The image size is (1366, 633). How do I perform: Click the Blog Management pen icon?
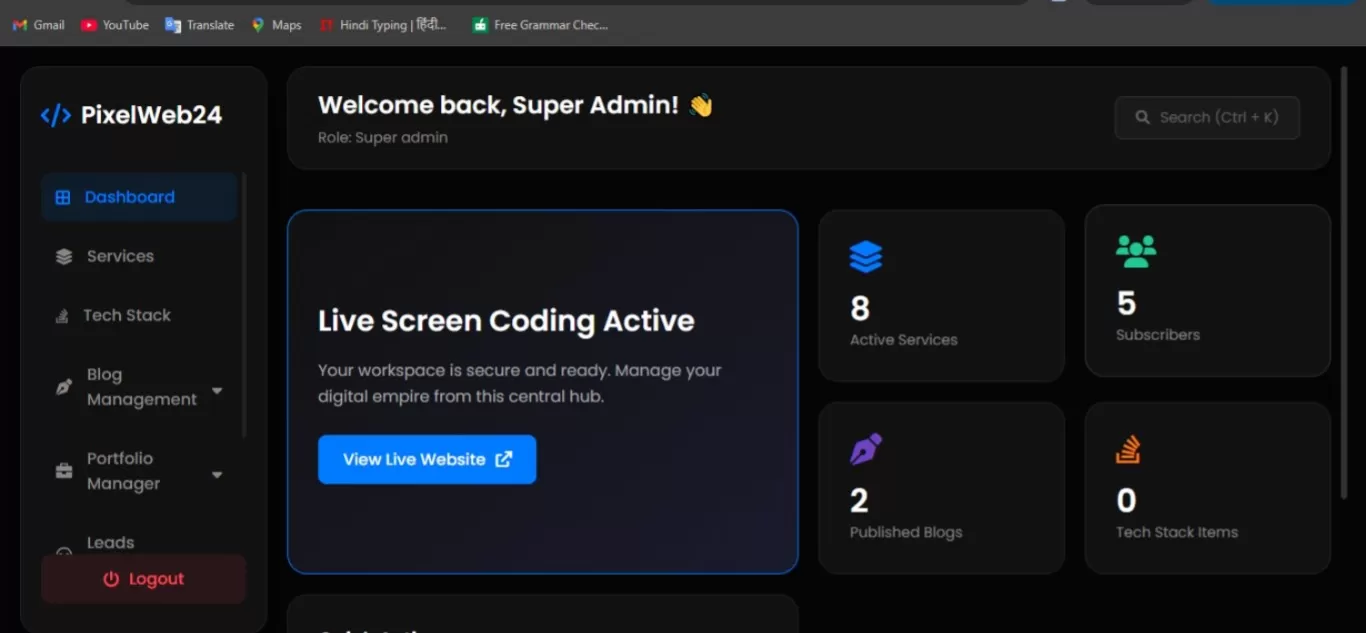coord(63,387)
